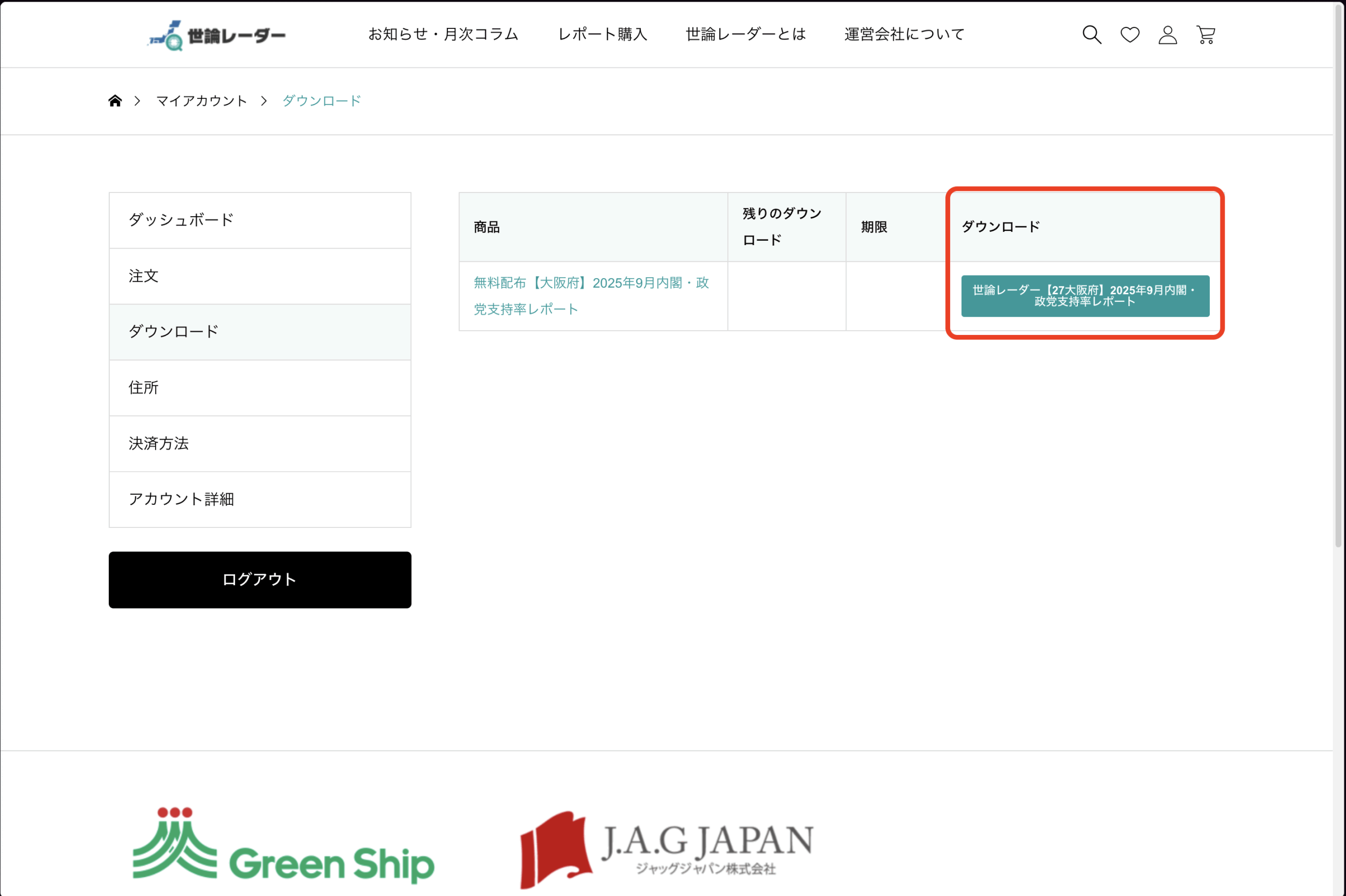Image resolution: width=1346 pixels, height=896 pixels.
Task: Open the shopping cart icon
Action: [1206, 35]
